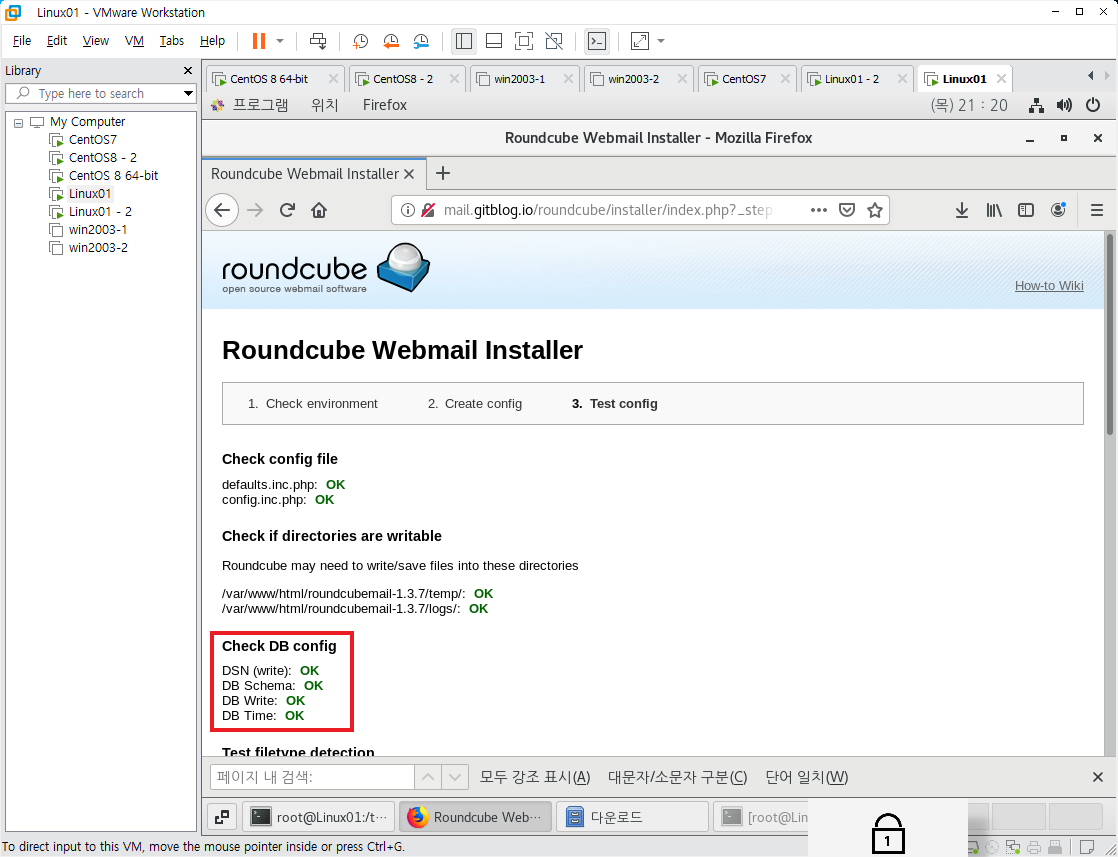
Task: Send Ctrl+Alt+Del to the virtual machine
Action: (318, 41)
